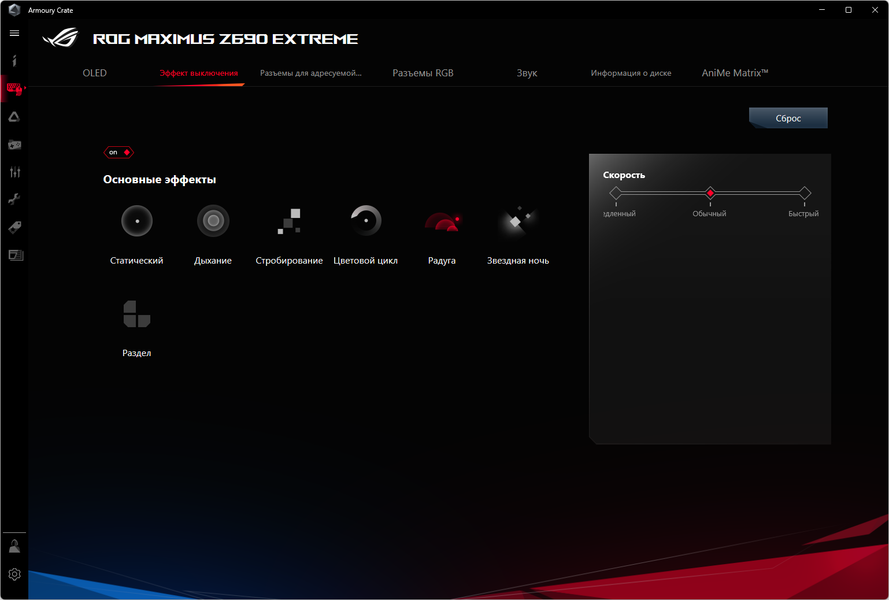Click the ROG logo in the header
The width and height of the screenshot is (889, 600).
point(60,39)
